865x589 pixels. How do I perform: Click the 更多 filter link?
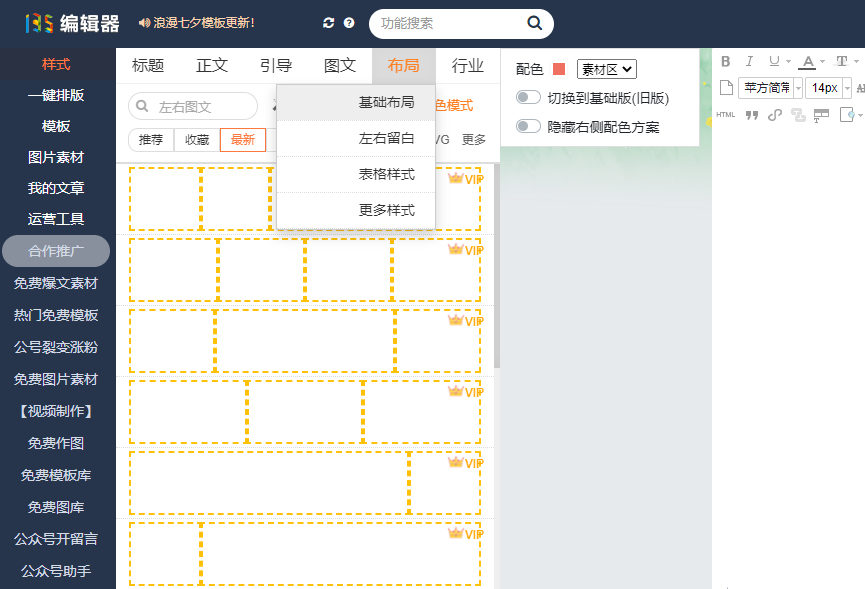point(474,140)
